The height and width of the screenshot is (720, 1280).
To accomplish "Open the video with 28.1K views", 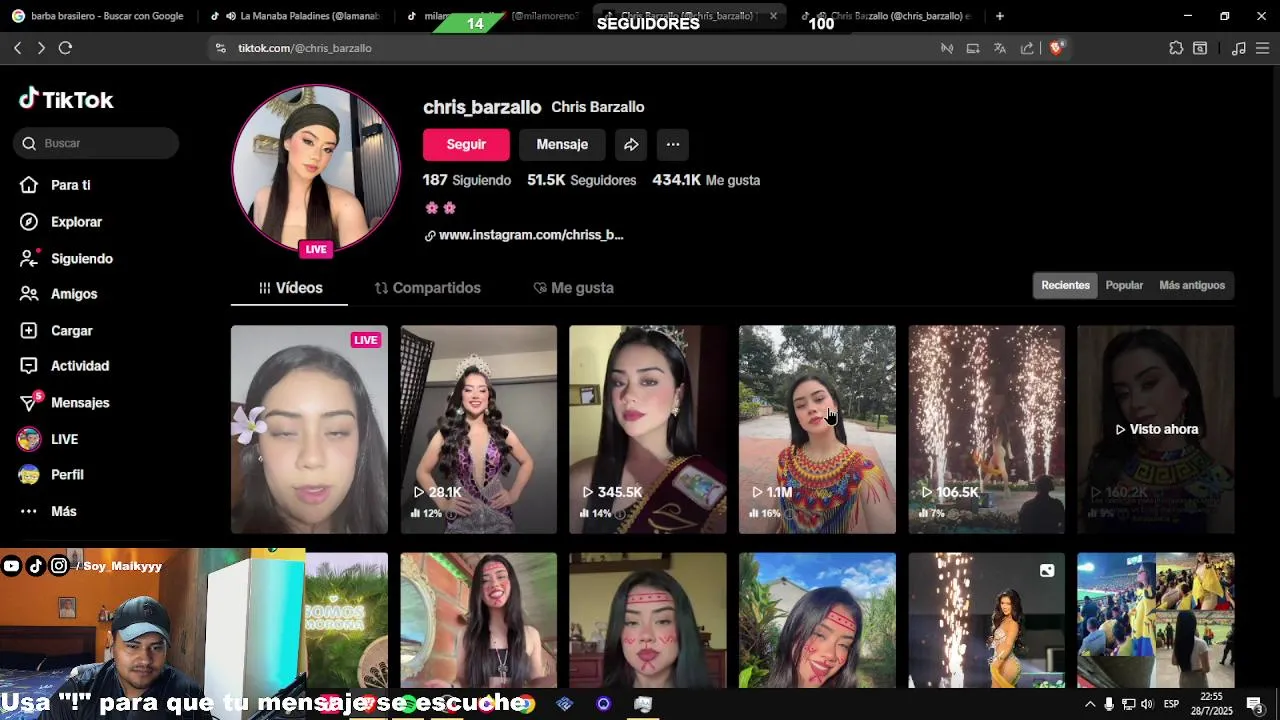I will coord(479,429).
